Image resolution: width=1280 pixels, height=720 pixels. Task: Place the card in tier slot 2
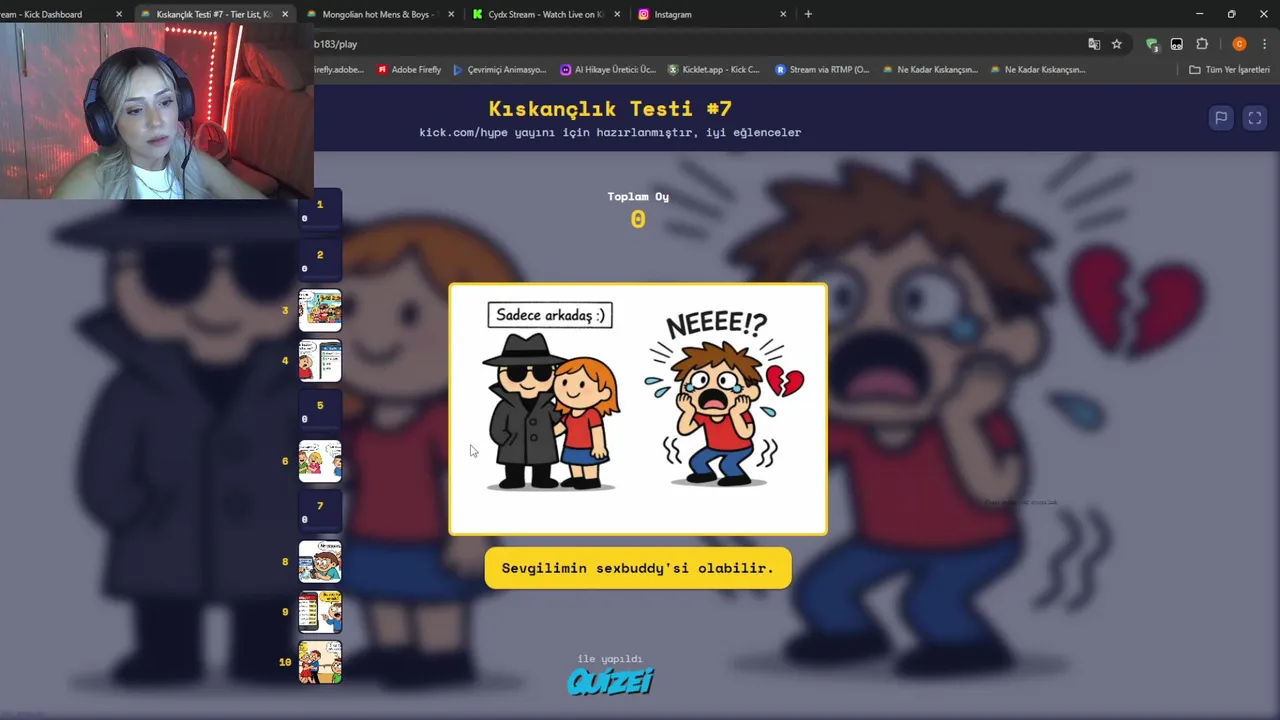[320, 260]
